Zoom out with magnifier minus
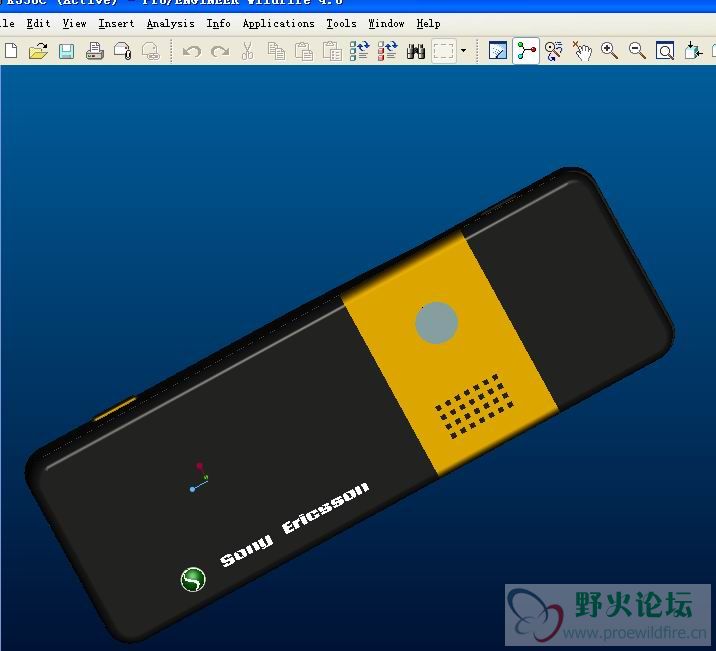Image resolution: width=716 pixels, height=651 pixels. pos(637,51)
